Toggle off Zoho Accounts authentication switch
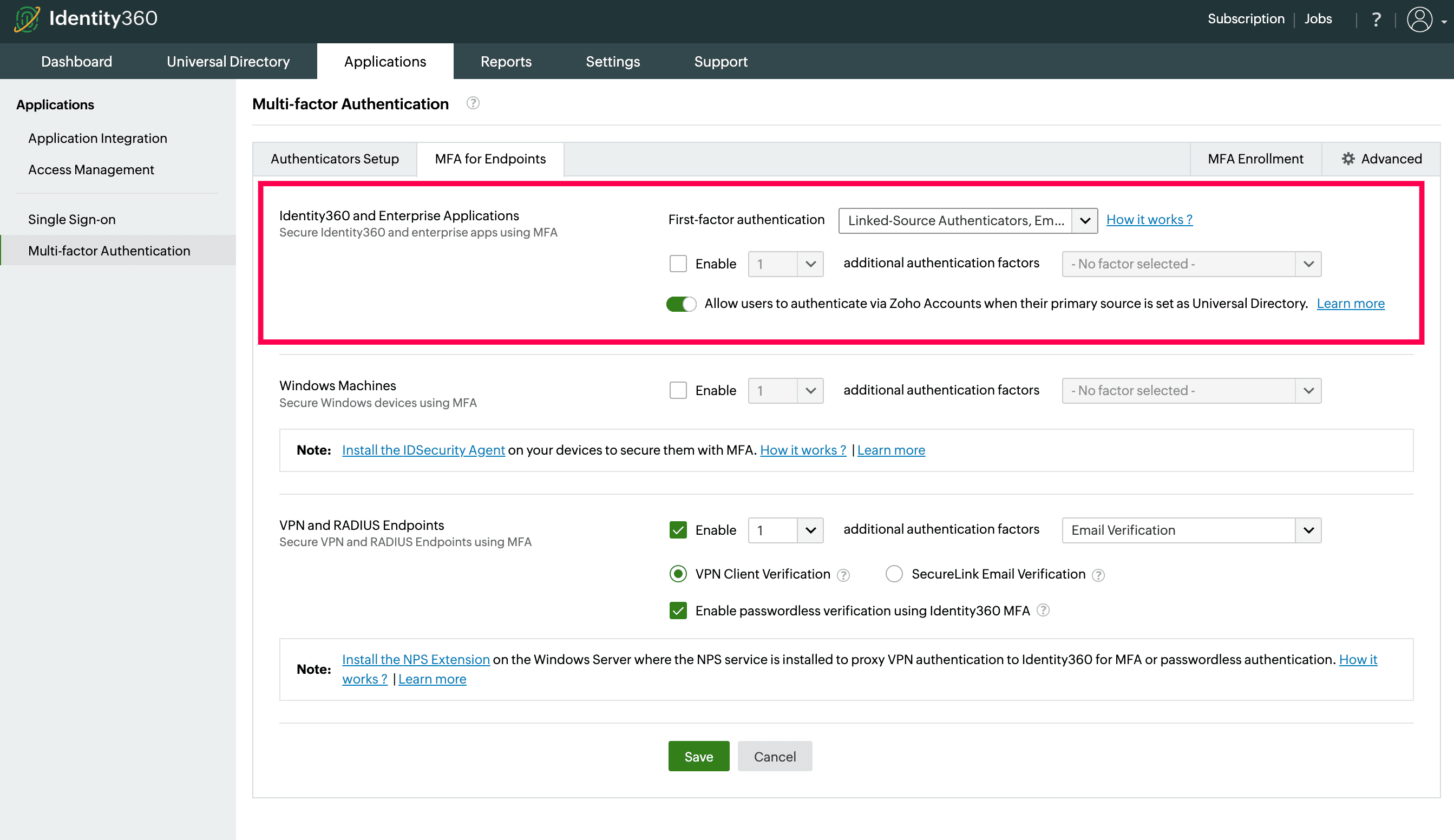The image size is (1454, 840). click(x=681, y=304)
